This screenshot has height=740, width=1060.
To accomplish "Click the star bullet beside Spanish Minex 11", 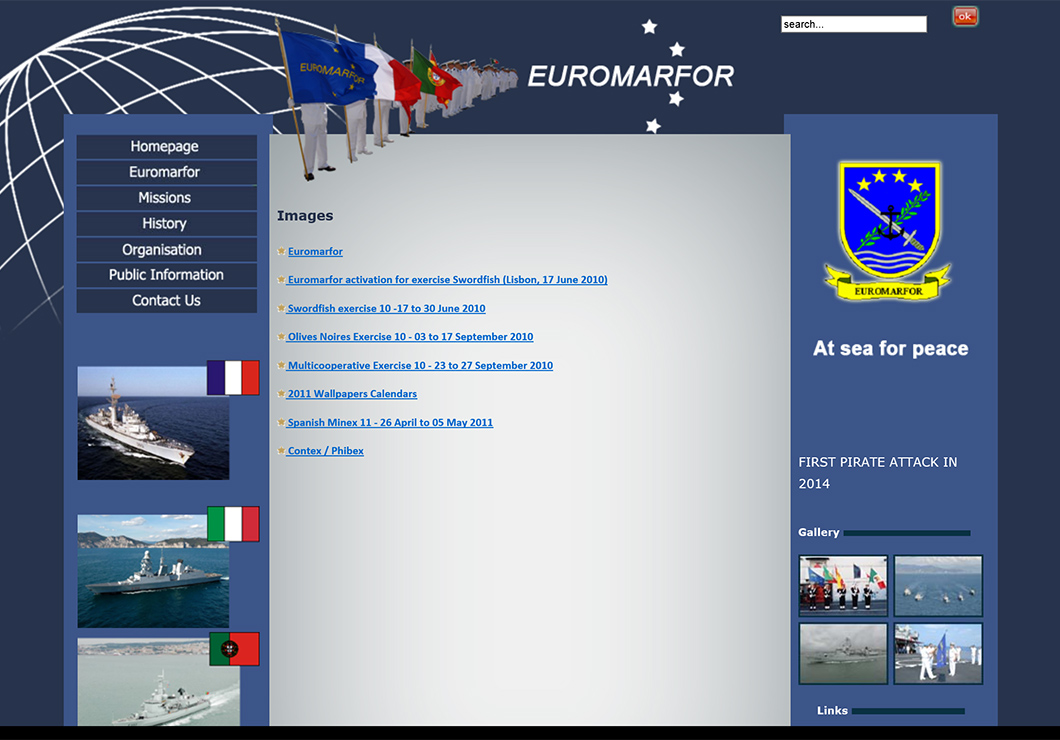I will tap(281, 422).
